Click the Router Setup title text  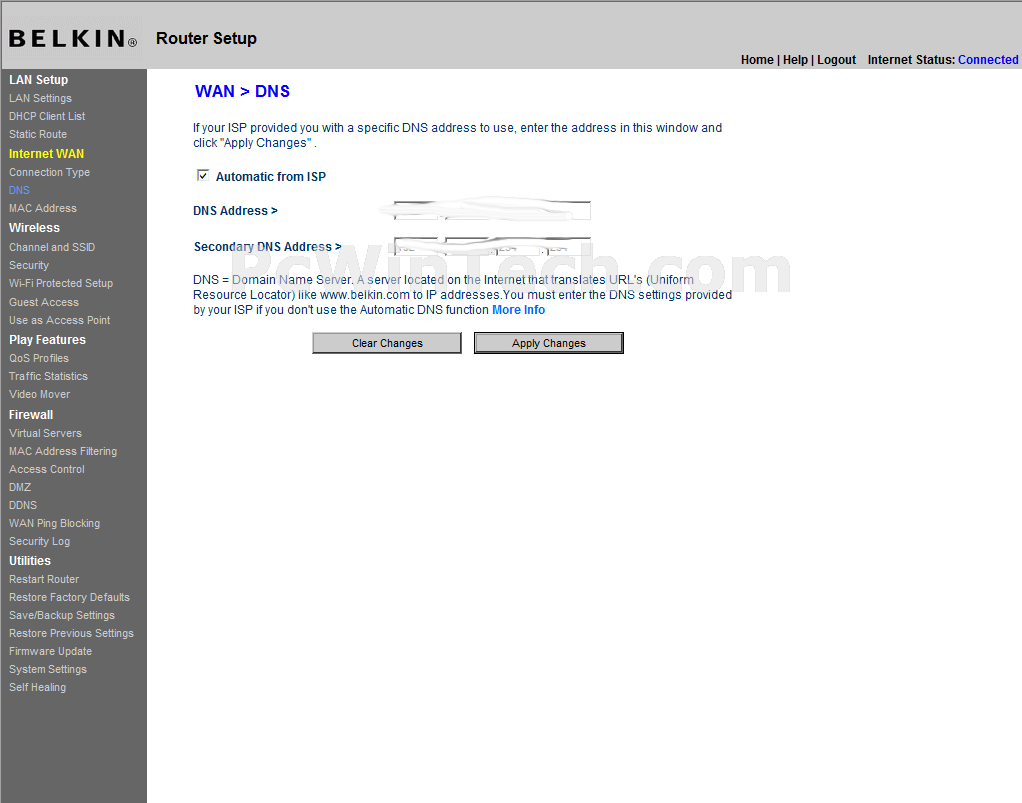pos(206,38)
